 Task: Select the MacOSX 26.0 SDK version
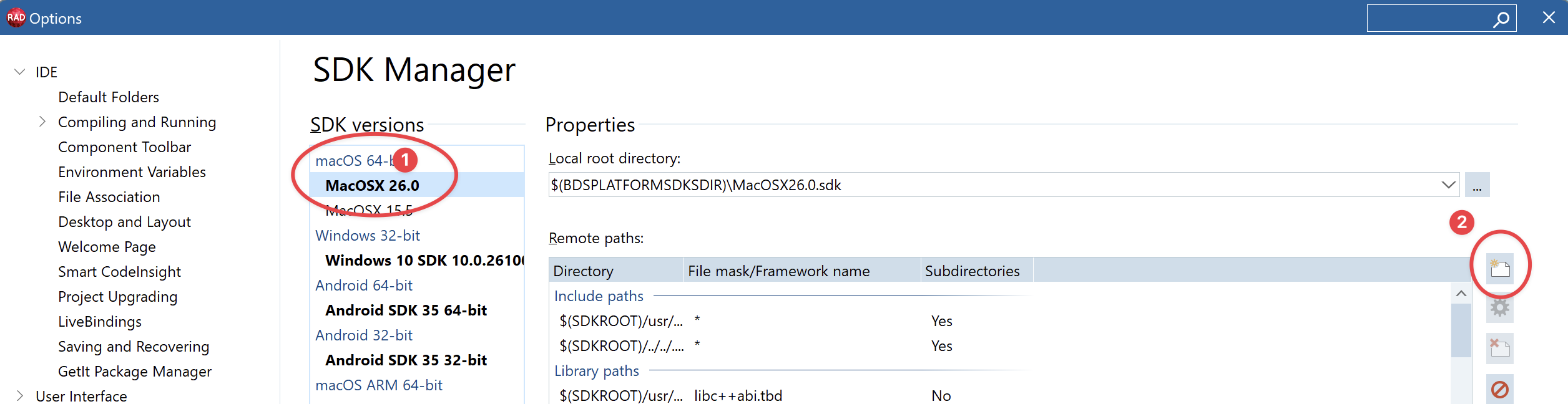tap(373, 186)
